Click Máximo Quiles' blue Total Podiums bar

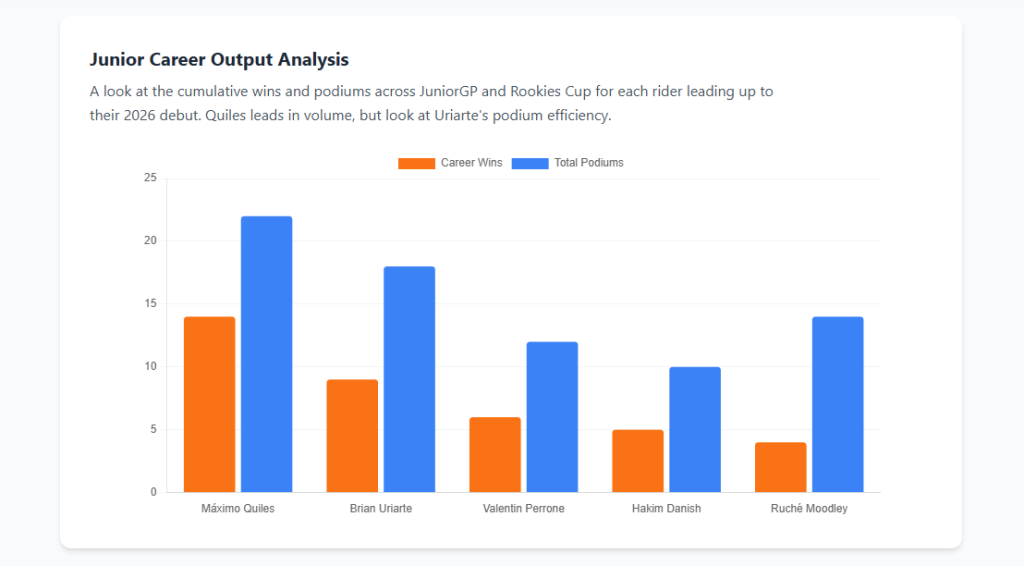click(x=266, y=354)
